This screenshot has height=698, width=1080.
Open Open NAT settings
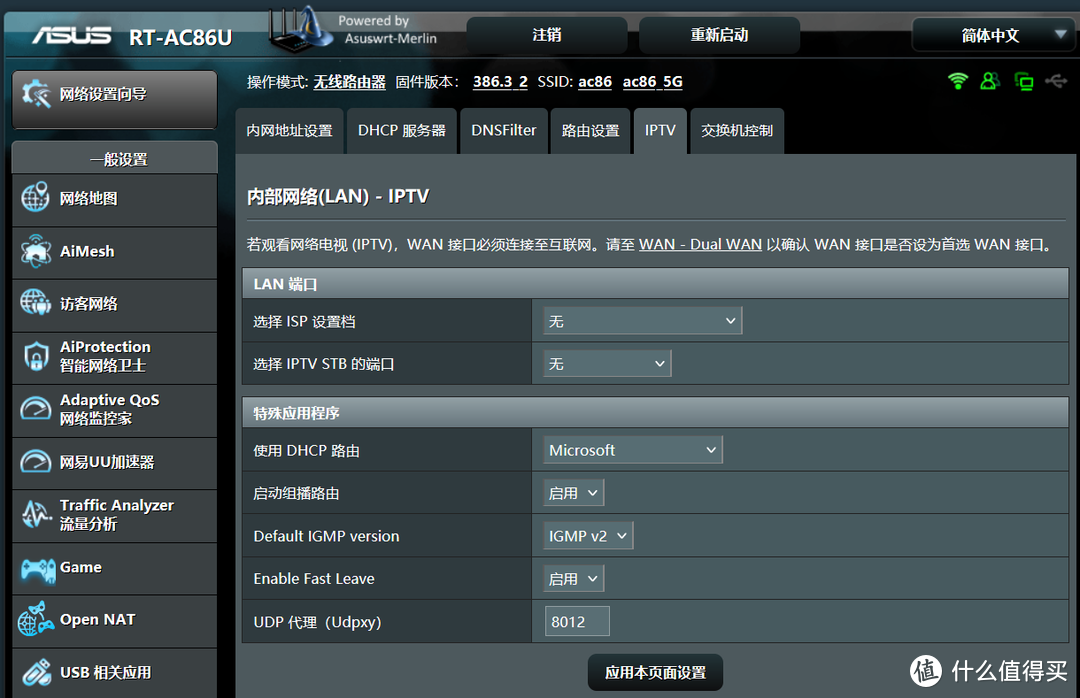pyautogui.click(x=93, y=620)
